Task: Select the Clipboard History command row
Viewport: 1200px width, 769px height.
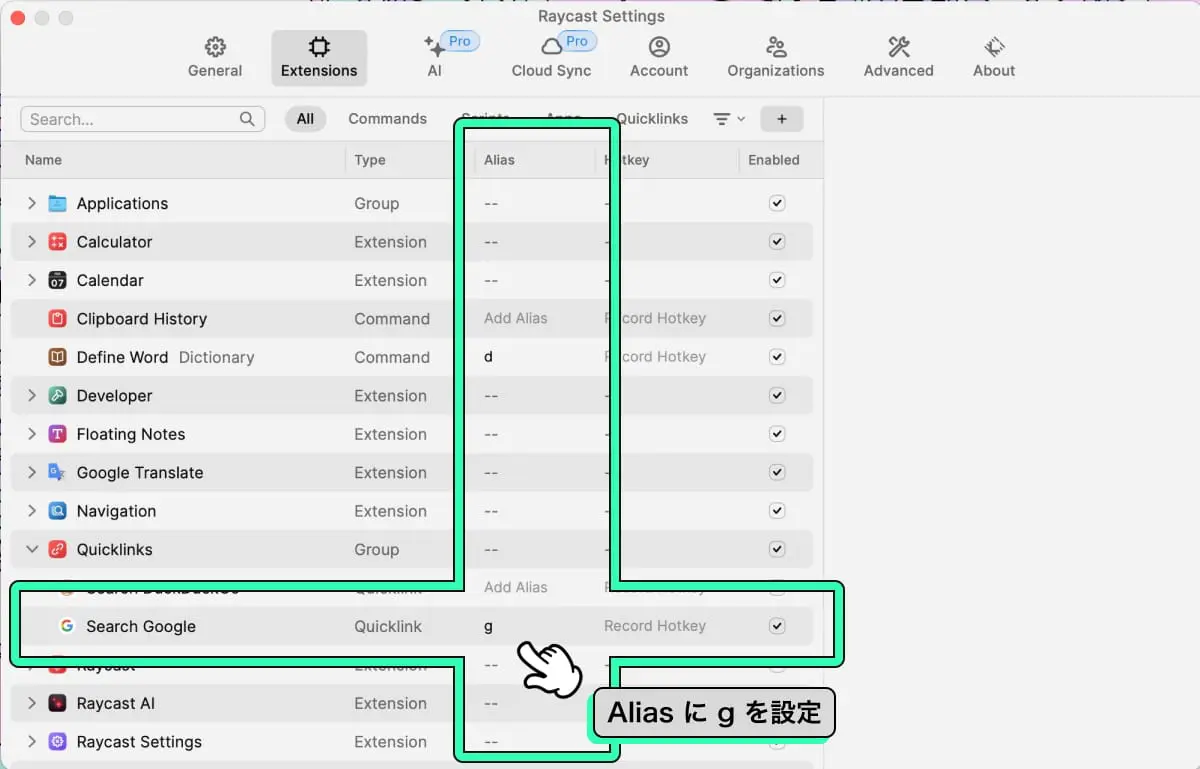Action: click(412, 319)
